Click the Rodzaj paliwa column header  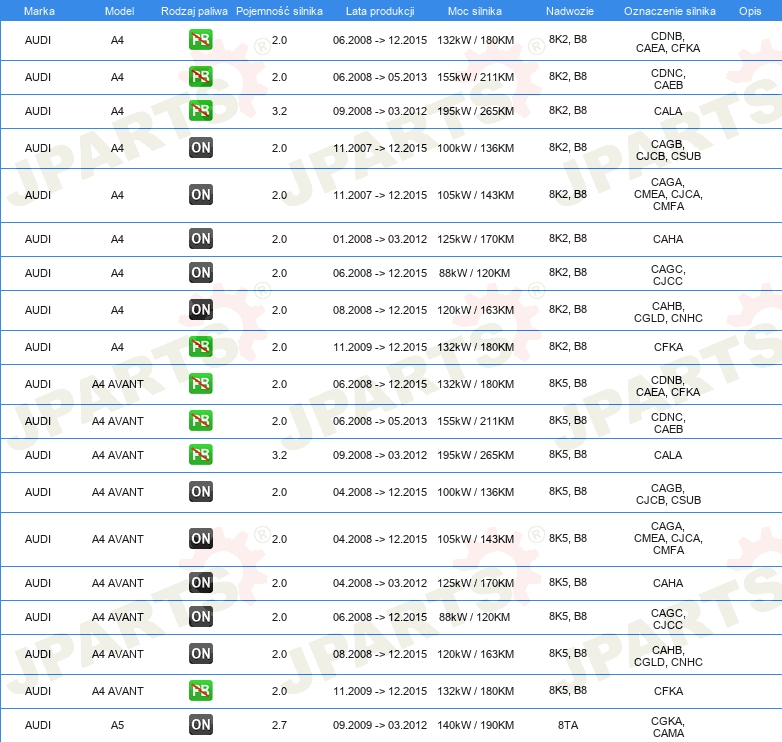click(194, 10)
